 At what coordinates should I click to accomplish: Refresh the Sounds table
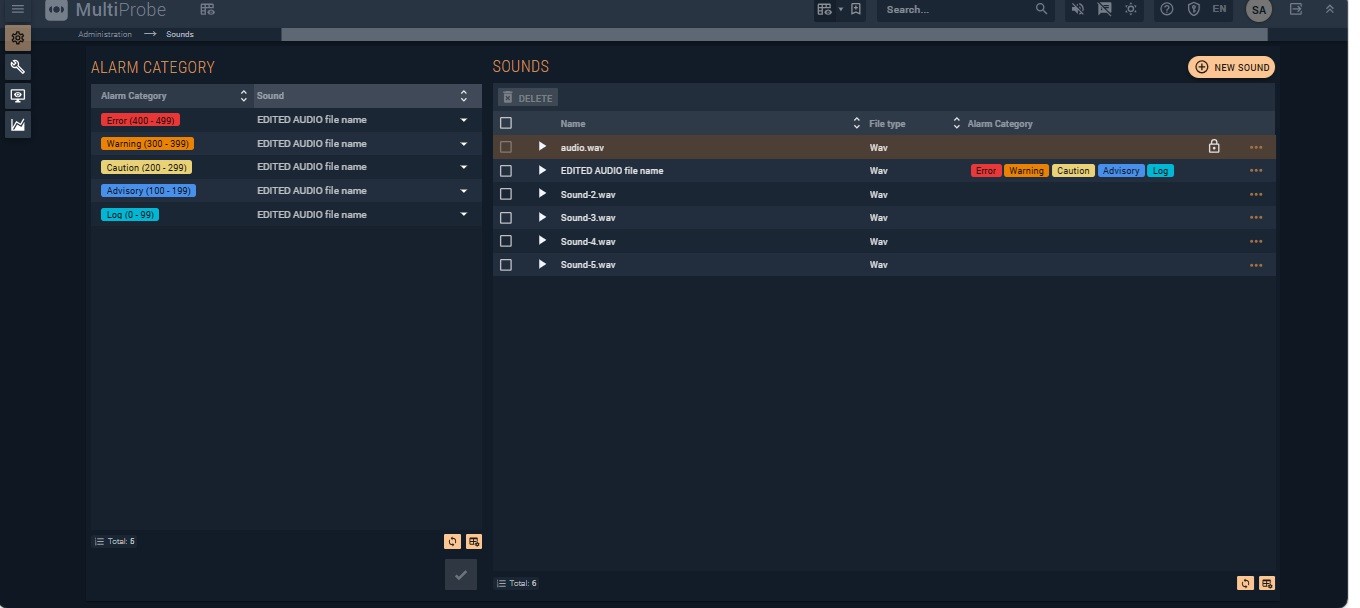pos(1245,583)
